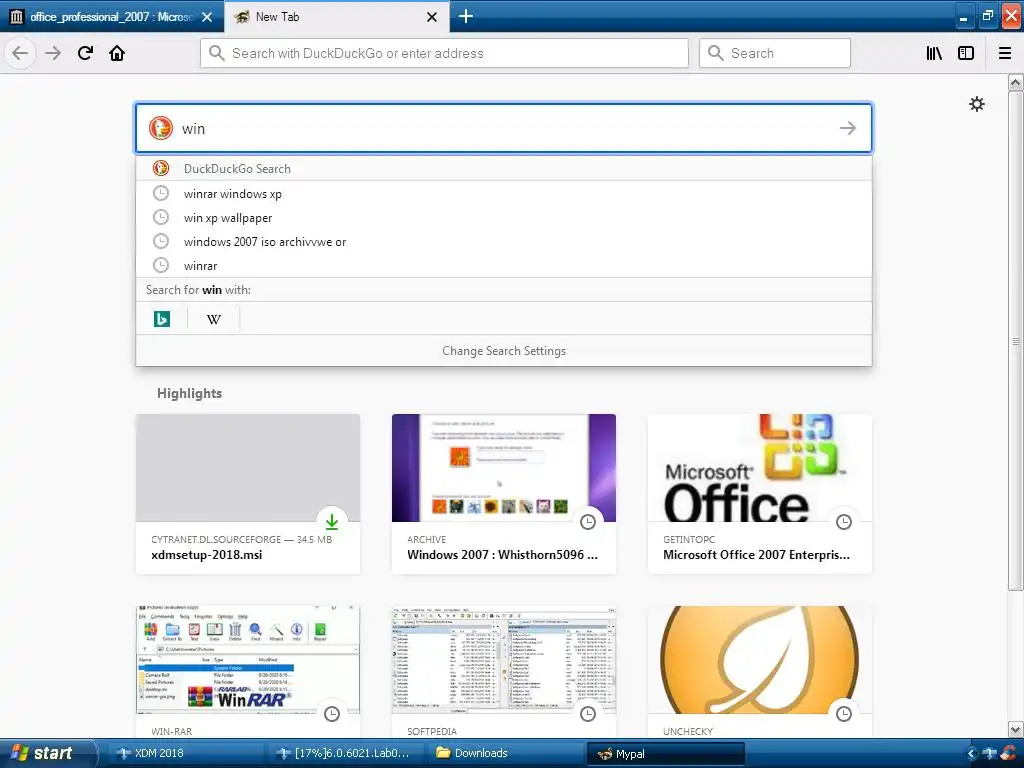
Task: Open a new tab with plus button
Action: coord(466,16)
